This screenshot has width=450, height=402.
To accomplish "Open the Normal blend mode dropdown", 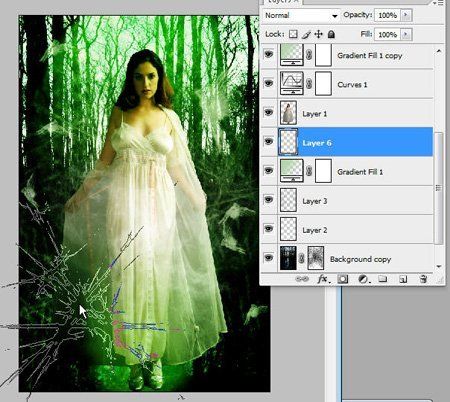I will [301, 15].
